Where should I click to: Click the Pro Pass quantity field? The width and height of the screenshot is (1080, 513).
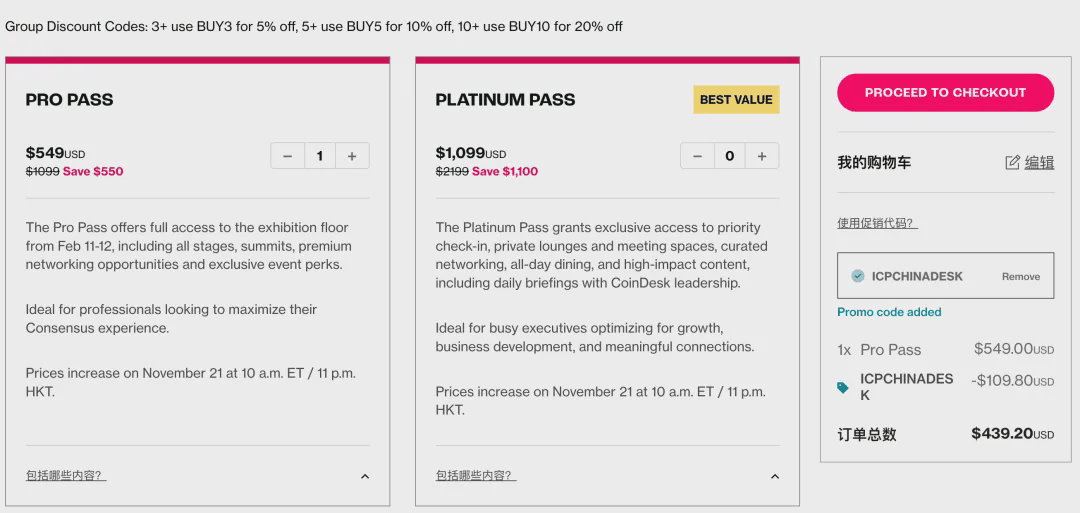pos(320,156)
